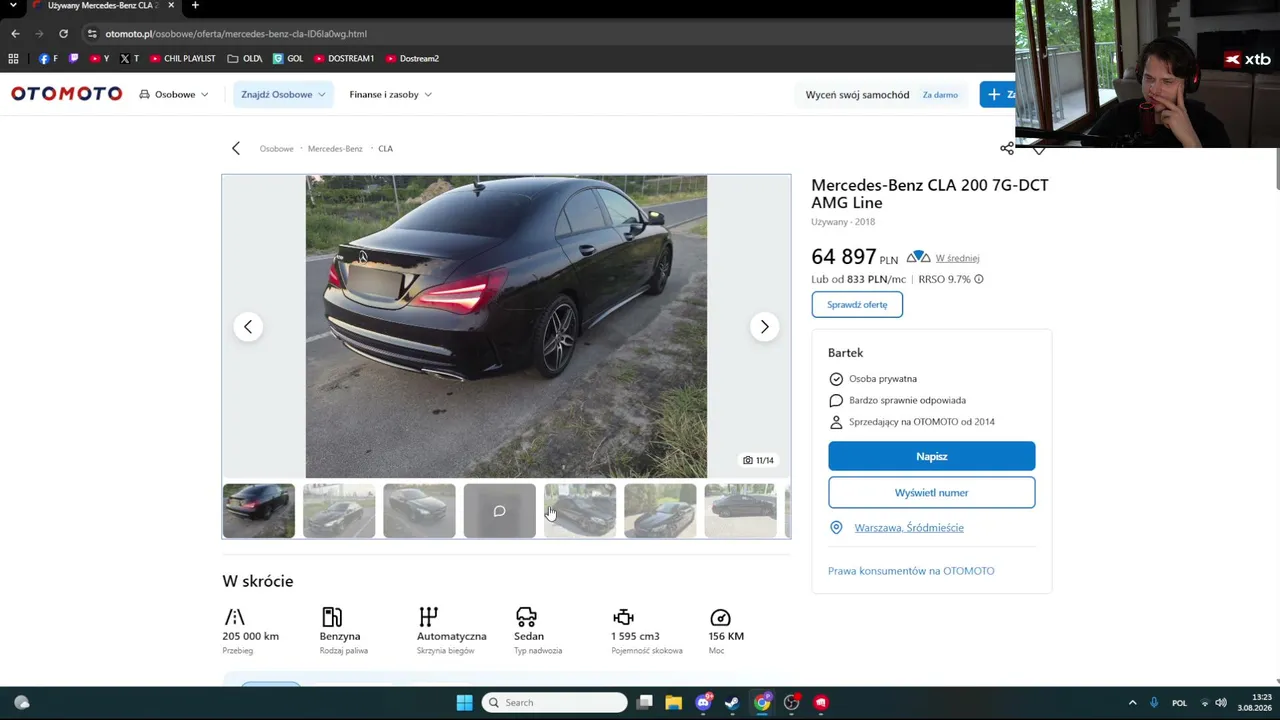Close the Używany Mercedes-Benz CLA tab
This screenshot has width=1280, height=720.
[x=171, y=6]
